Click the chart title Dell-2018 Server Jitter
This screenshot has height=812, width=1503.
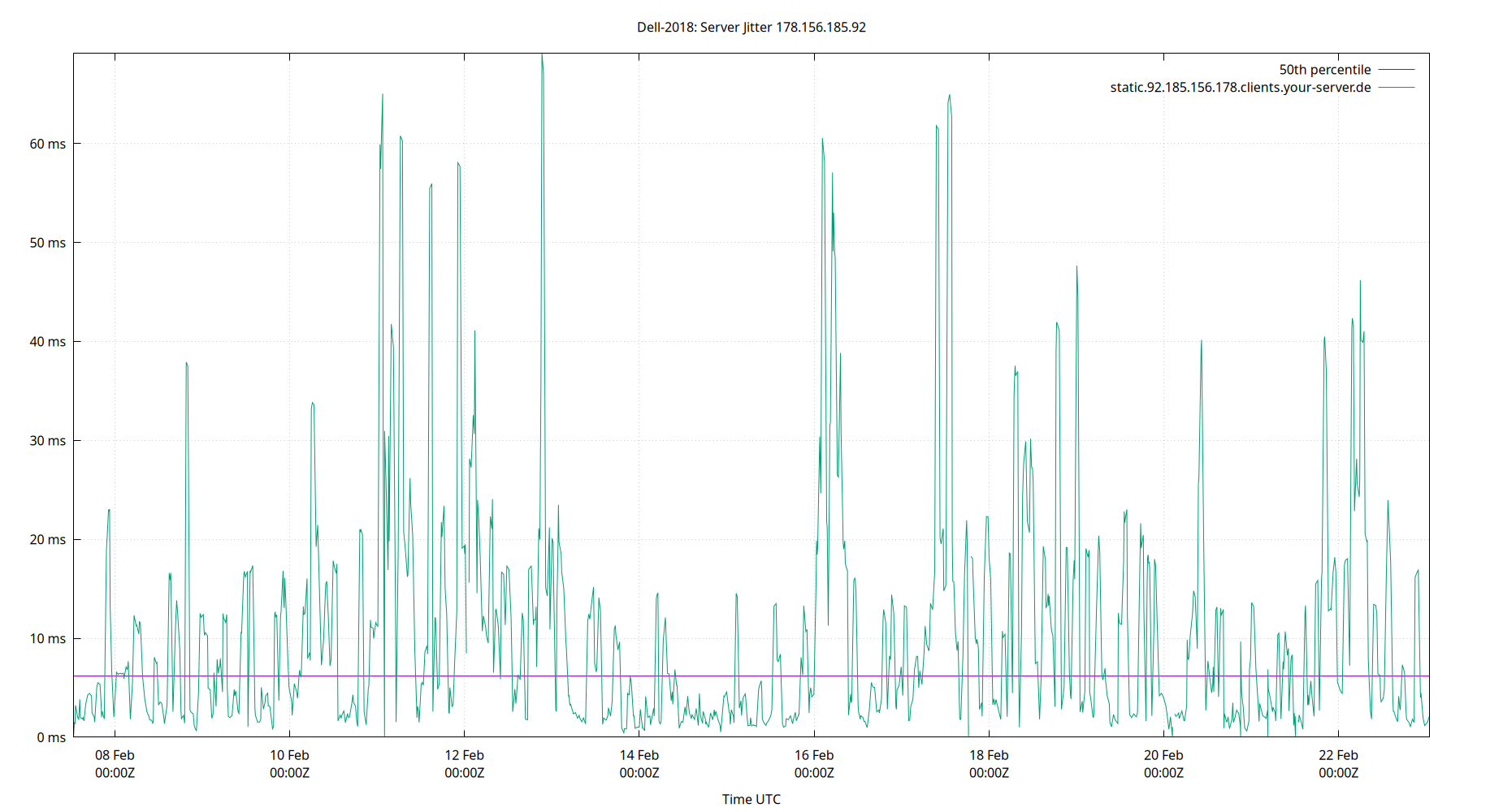pyautogui.click(x=750, y=27)
